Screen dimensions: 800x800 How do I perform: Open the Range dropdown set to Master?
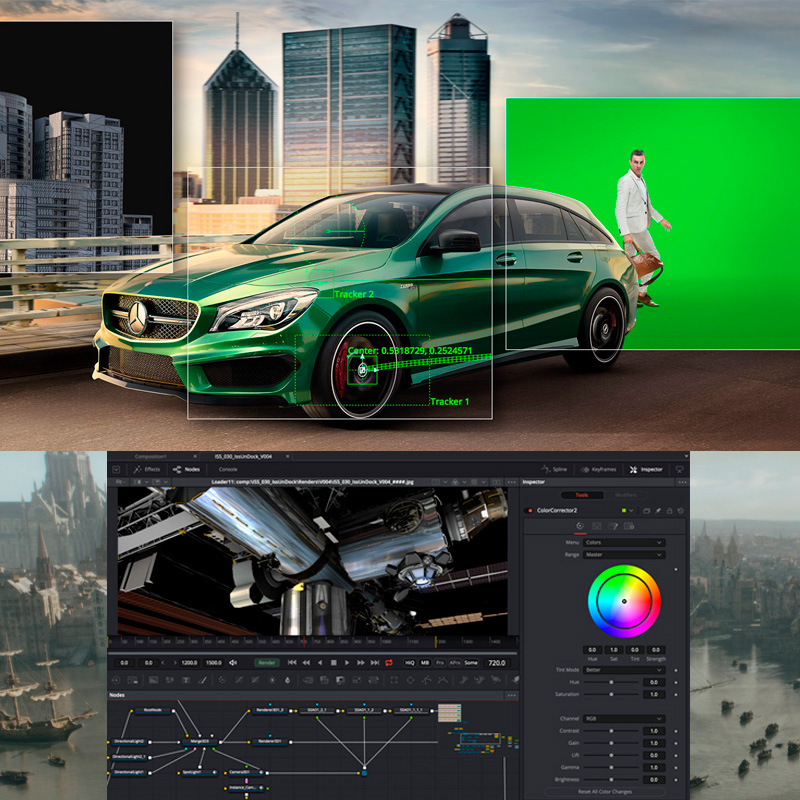(x=624, y=554)
